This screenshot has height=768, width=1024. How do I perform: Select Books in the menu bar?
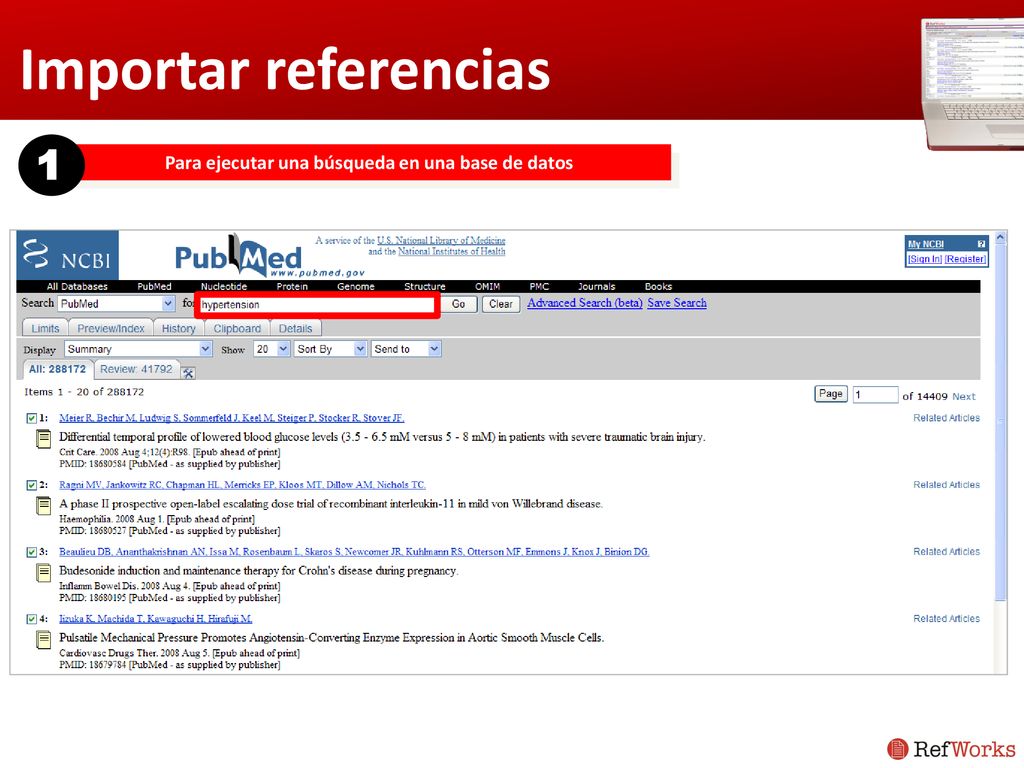[658, 287]
